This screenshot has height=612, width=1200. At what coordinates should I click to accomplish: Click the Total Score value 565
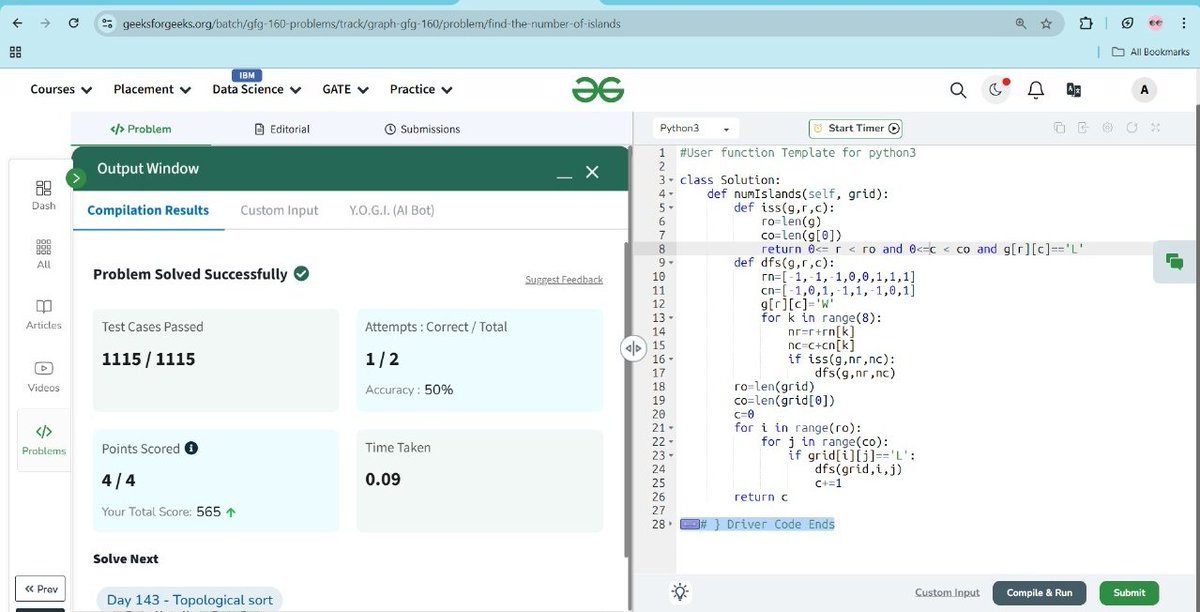208,511
